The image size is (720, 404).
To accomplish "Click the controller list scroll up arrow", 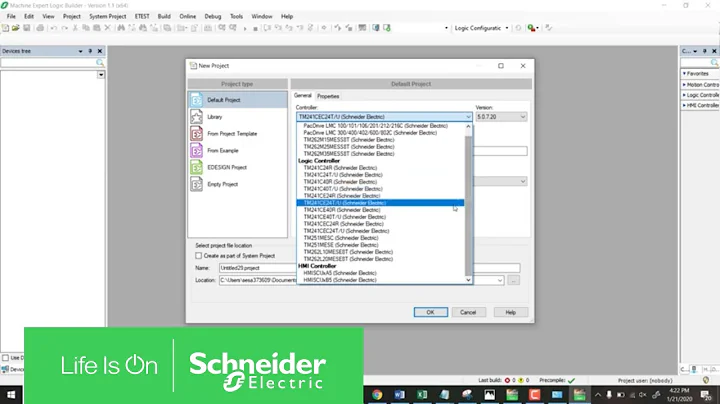I will (468, 126).
